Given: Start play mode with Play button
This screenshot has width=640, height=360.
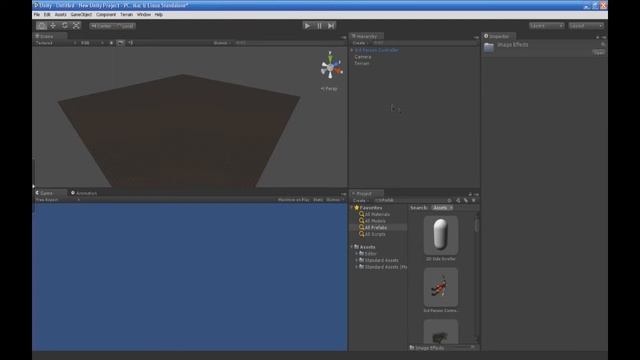Looking at the screenshot, I should pos(307,26).
